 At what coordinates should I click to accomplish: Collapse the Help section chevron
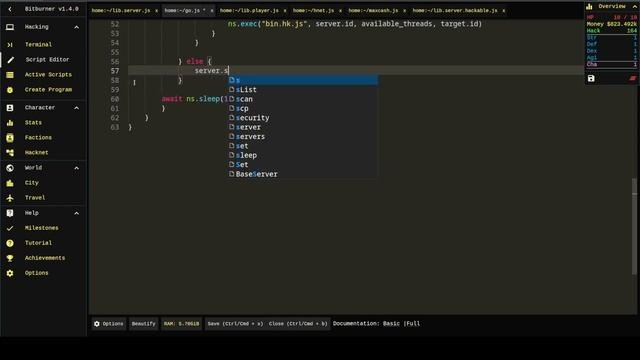point(76,213)
